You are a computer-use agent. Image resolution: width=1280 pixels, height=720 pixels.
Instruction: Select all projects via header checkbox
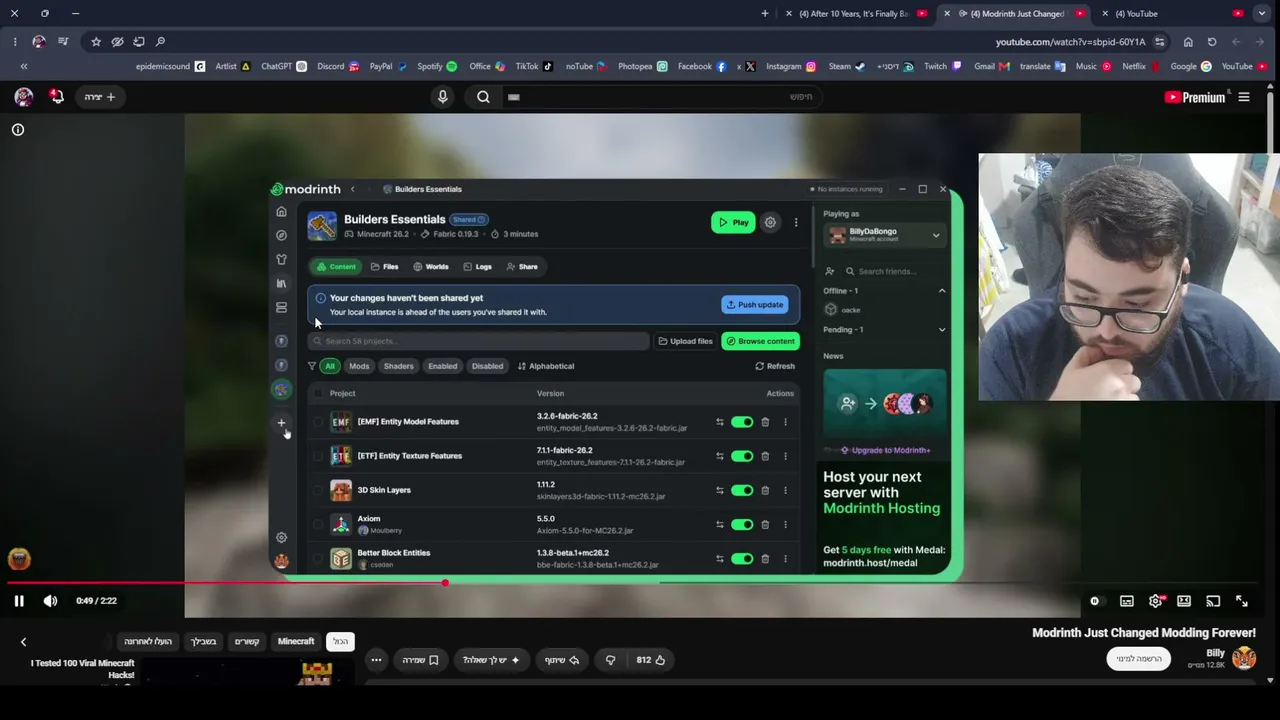319,393
